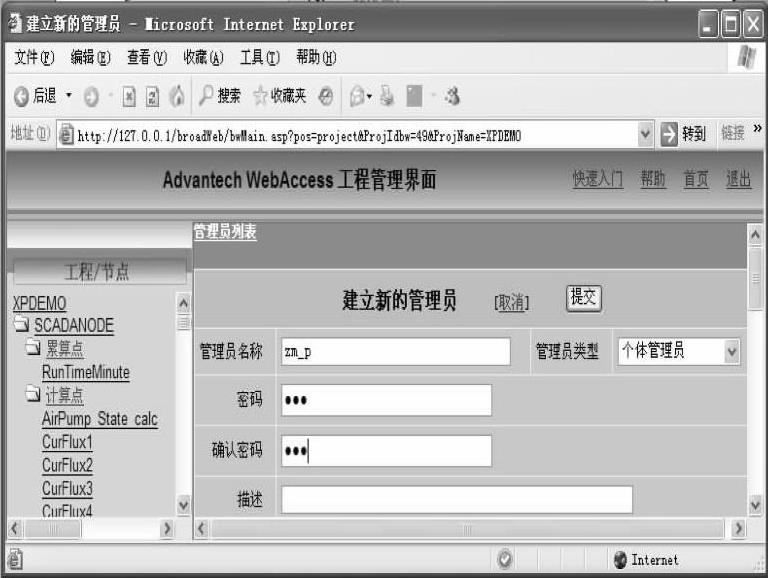Open the 计算点 tree link
The image size is (768, 578).
pos(65,395)
